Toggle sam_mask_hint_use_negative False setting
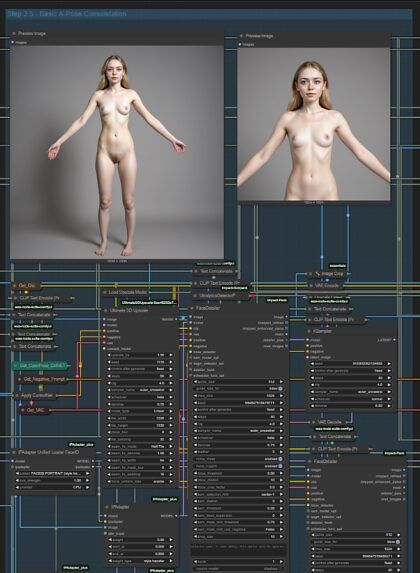 coord(238,530)
